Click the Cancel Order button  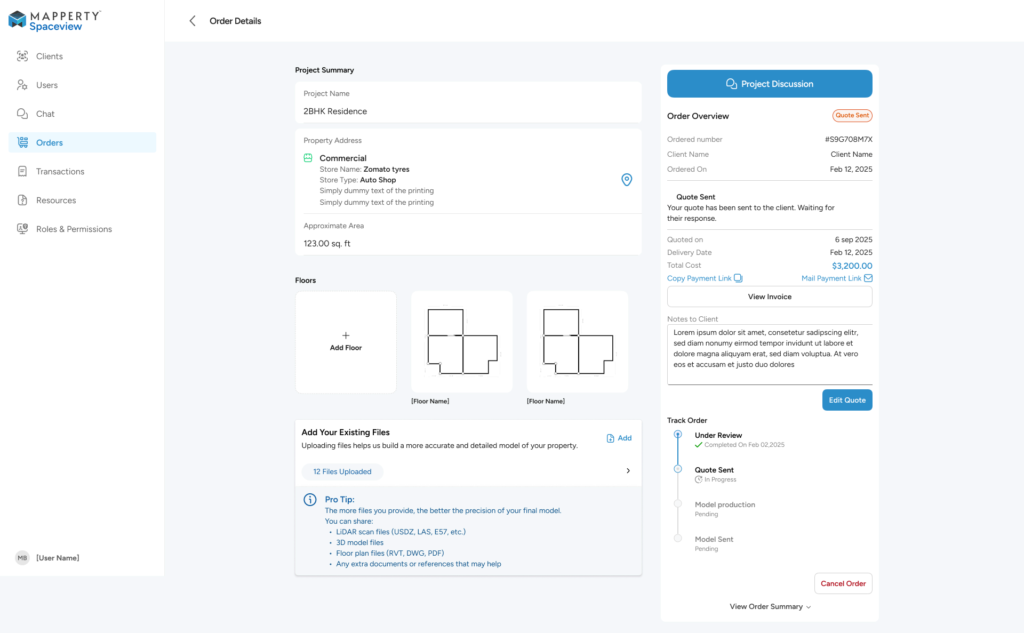coord(843,584)
